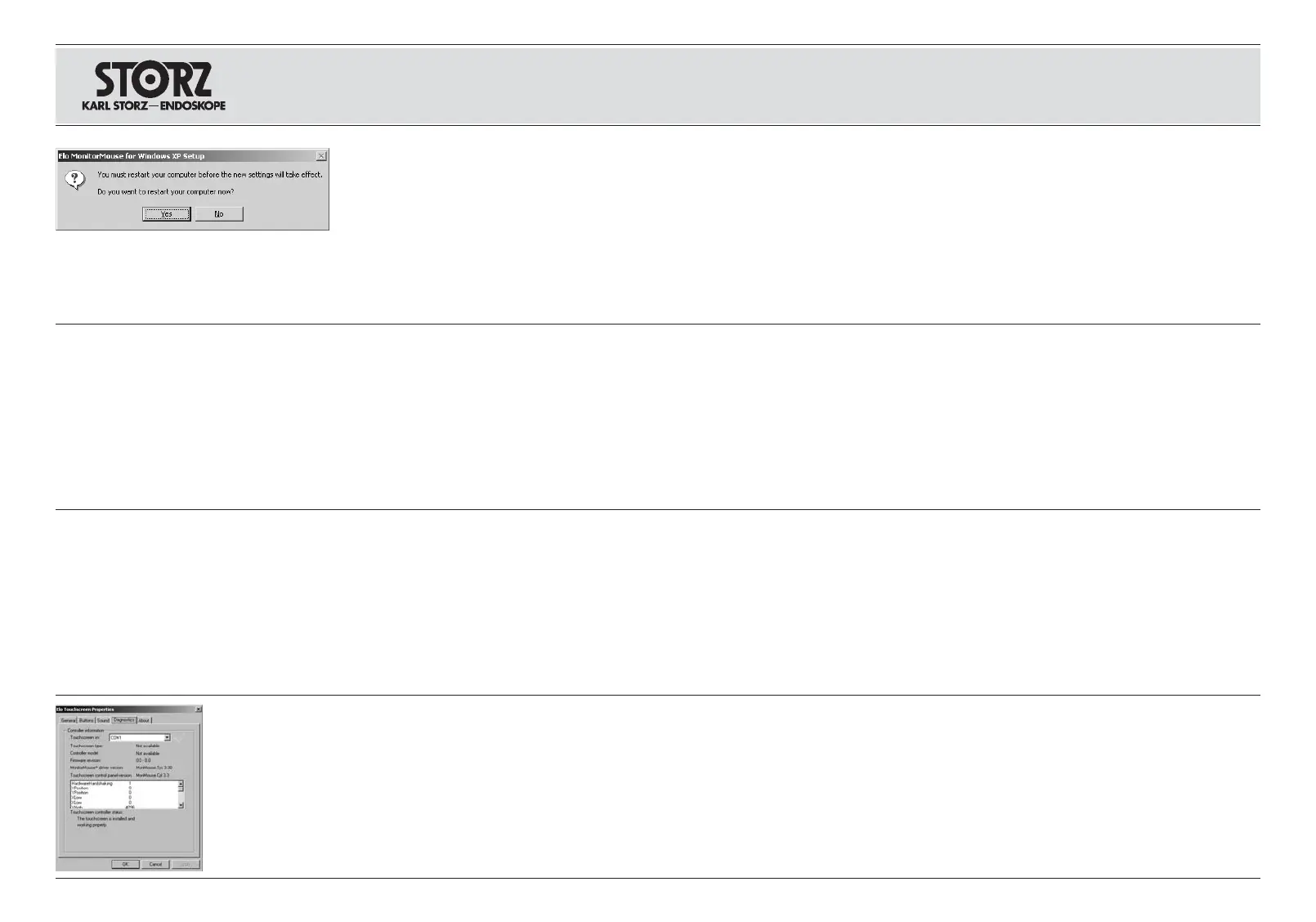Screen dimensions: 1316x922
Task: Close the Elo Touchscreen Properties window
Action: click(198, 709)
